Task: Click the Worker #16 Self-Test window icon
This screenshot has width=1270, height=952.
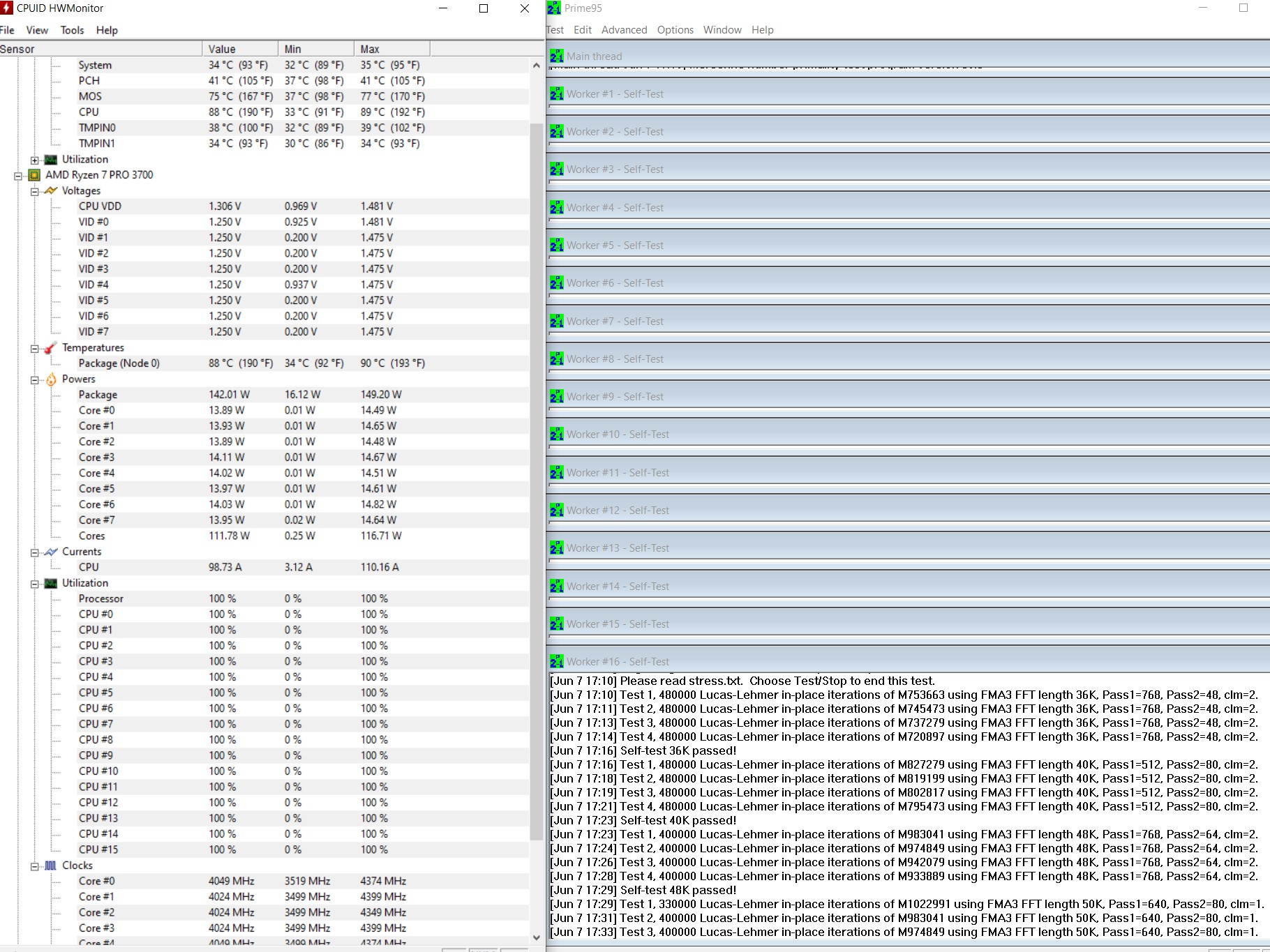Action: [x=557, y=662]
